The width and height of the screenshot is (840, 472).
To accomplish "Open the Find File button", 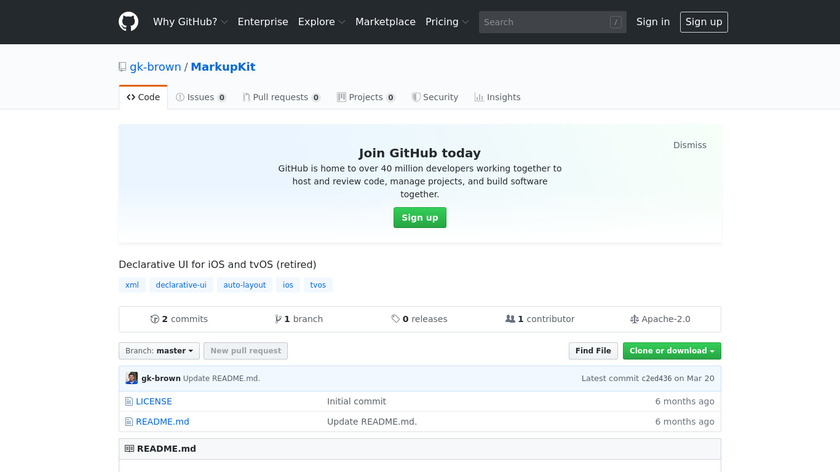I will coord(593,351).
